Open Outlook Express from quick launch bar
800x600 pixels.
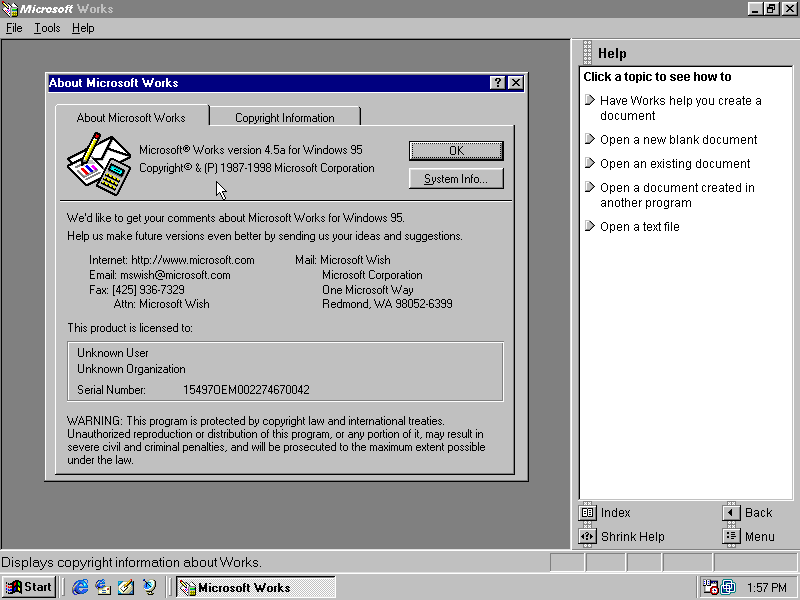(x=103, y=587)
